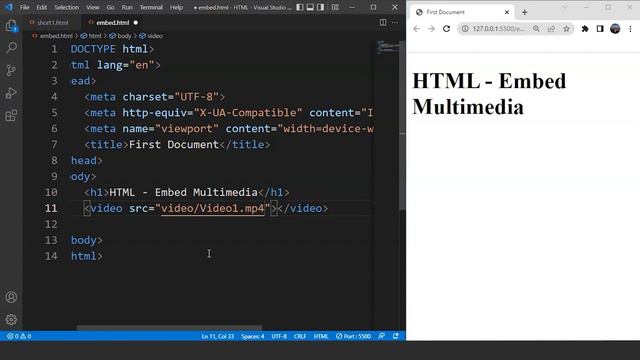This screenshot has height=360, width=640.
Task: Click the editor horizontal scrollbar
Action: (x=169, y=327)
